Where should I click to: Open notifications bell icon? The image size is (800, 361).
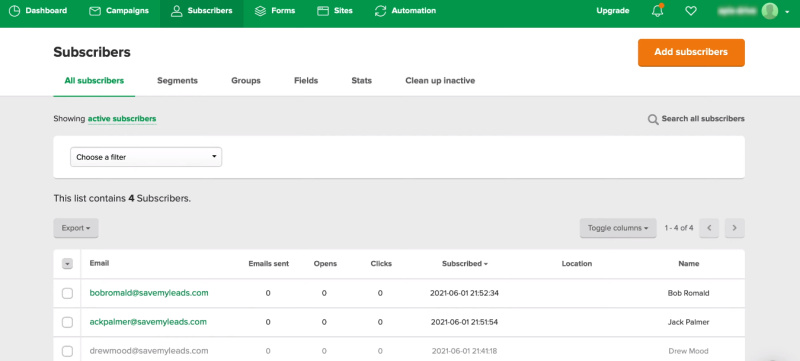pos(658,11)
